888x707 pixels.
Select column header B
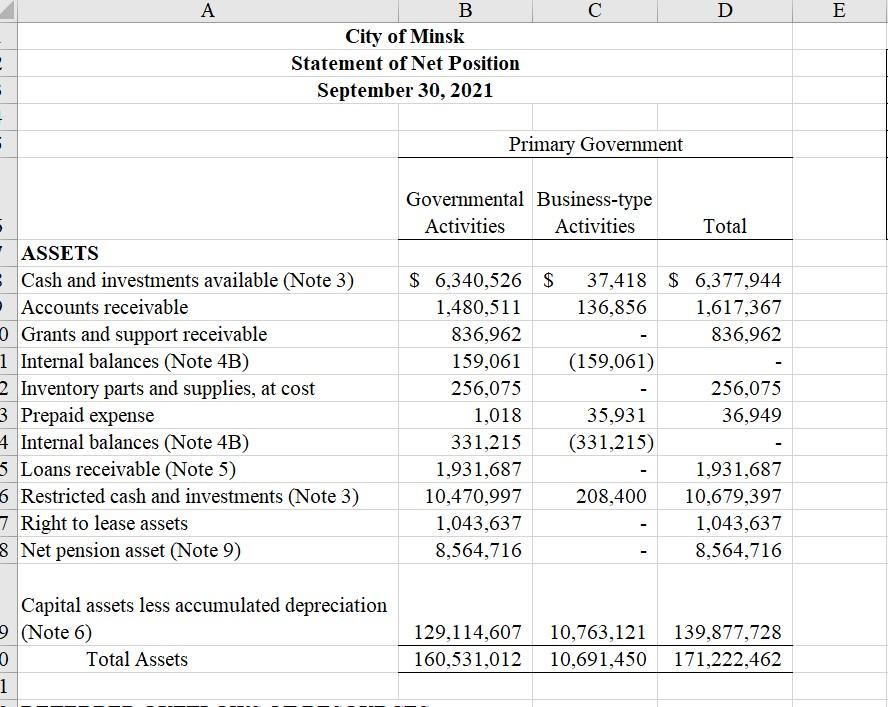464,10
